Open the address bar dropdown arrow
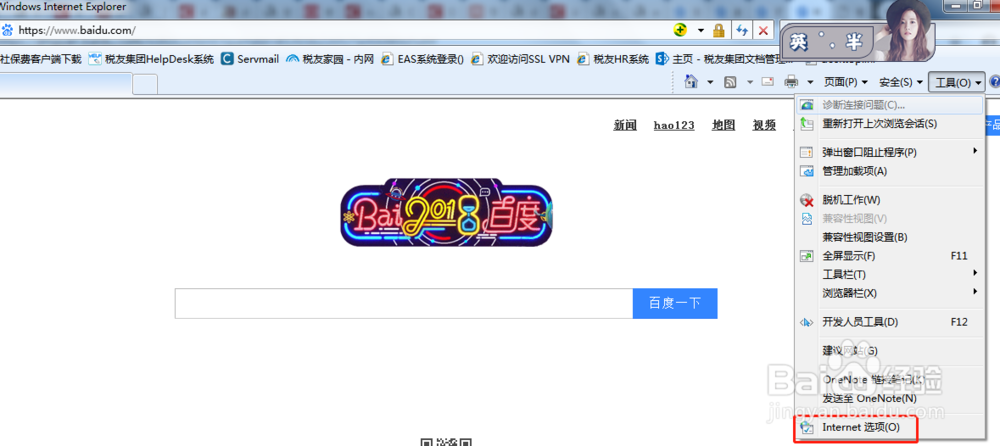1000x446 pixels. pyautogui.click(x=701, y=30)
